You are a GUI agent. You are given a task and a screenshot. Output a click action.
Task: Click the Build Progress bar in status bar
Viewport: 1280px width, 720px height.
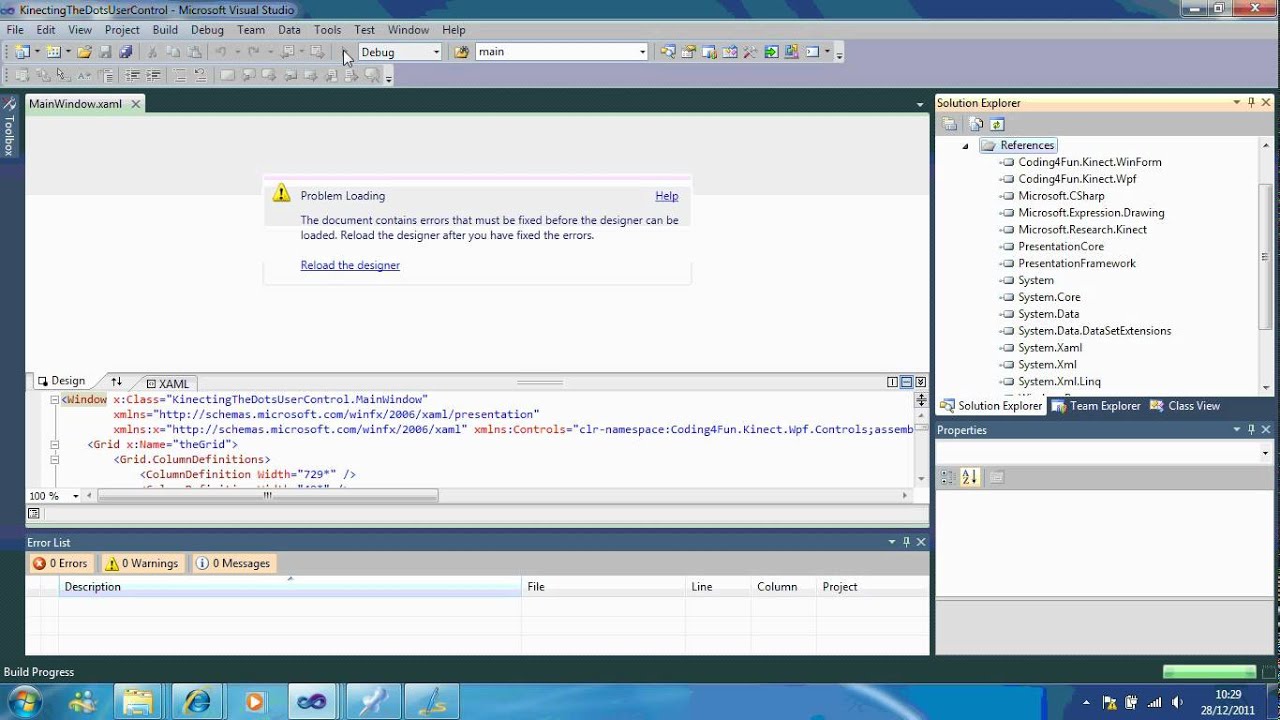tap(1209, 672)
